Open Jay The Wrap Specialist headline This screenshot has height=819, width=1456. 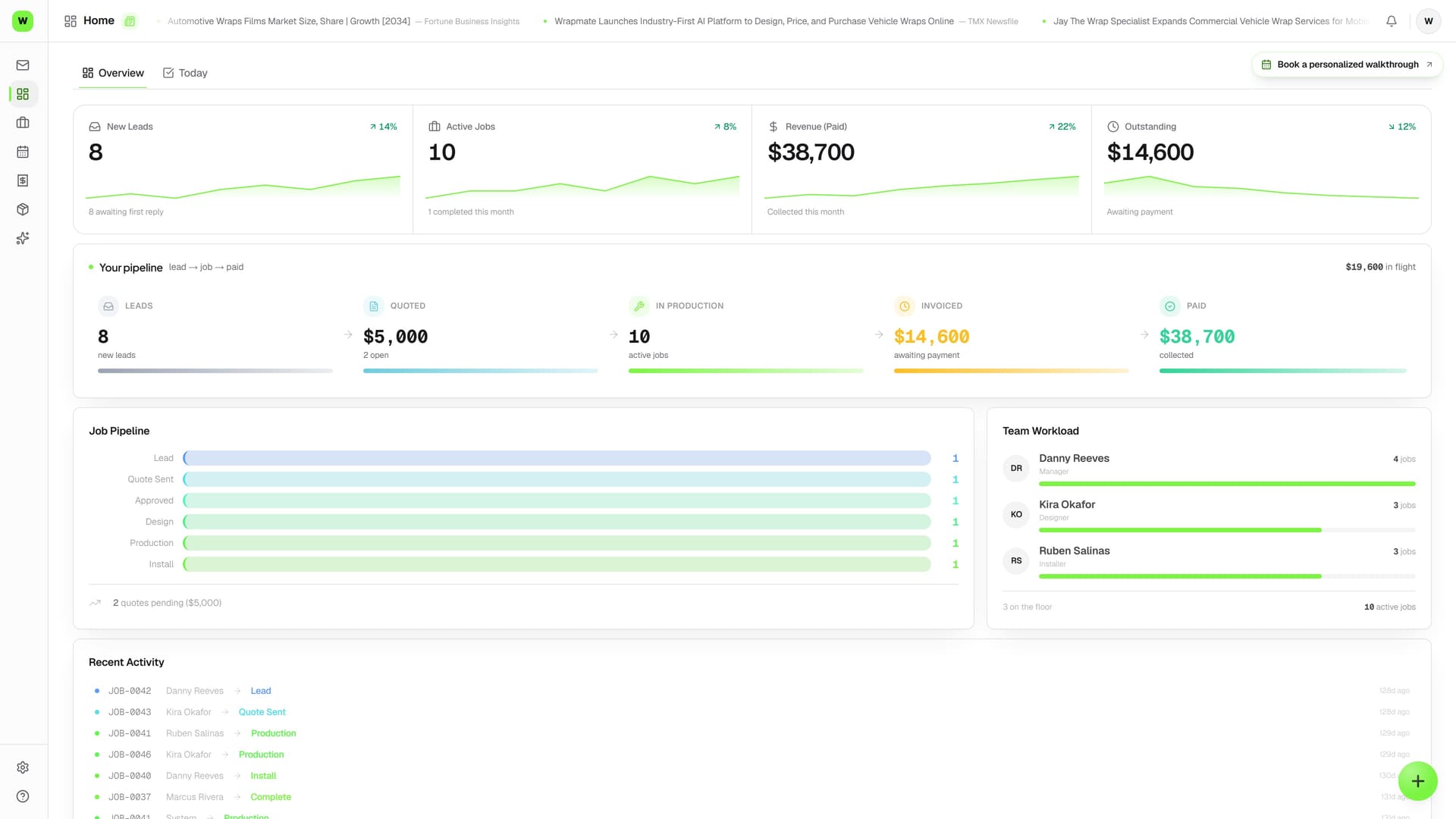pyautogui.click(x=1211, y=21)
